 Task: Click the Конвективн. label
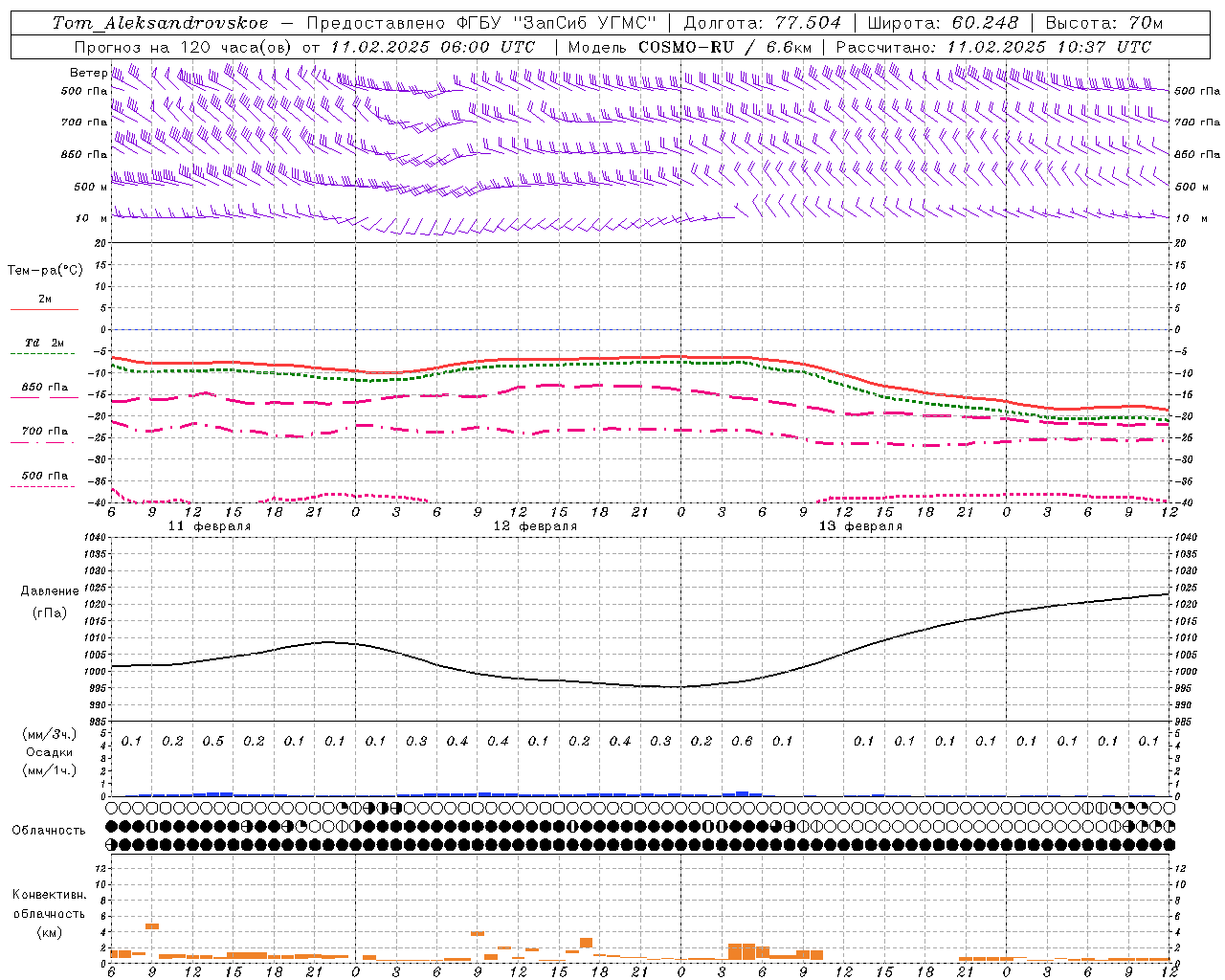(49, 895)
